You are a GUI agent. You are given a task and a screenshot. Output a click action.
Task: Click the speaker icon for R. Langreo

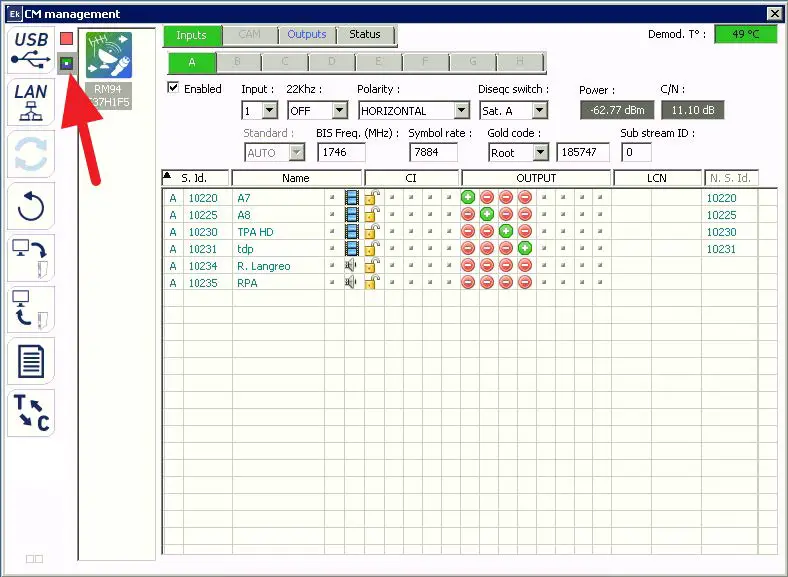pos(350,265)
